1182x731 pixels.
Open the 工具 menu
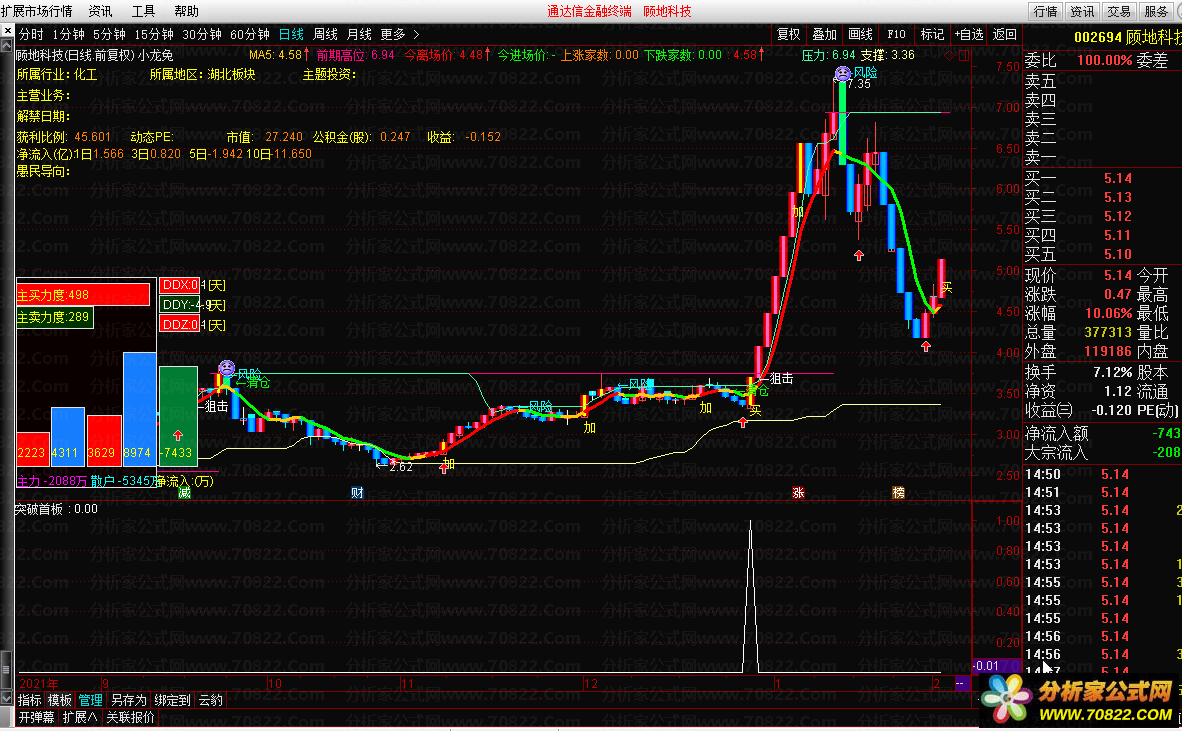pos(143,11)
